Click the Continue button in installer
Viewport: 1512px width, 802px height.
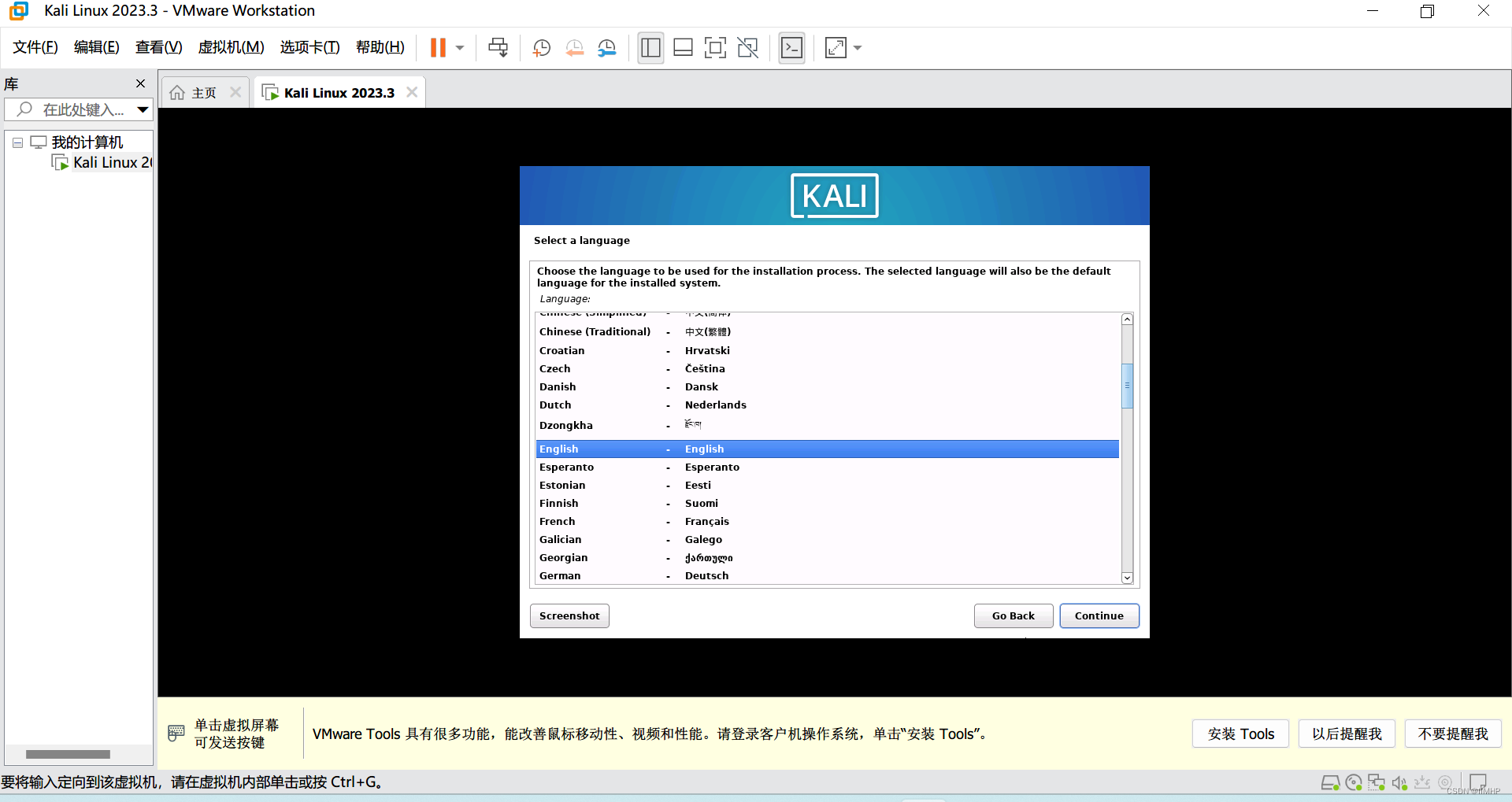pyautogui.click(x=1099, y=615)
